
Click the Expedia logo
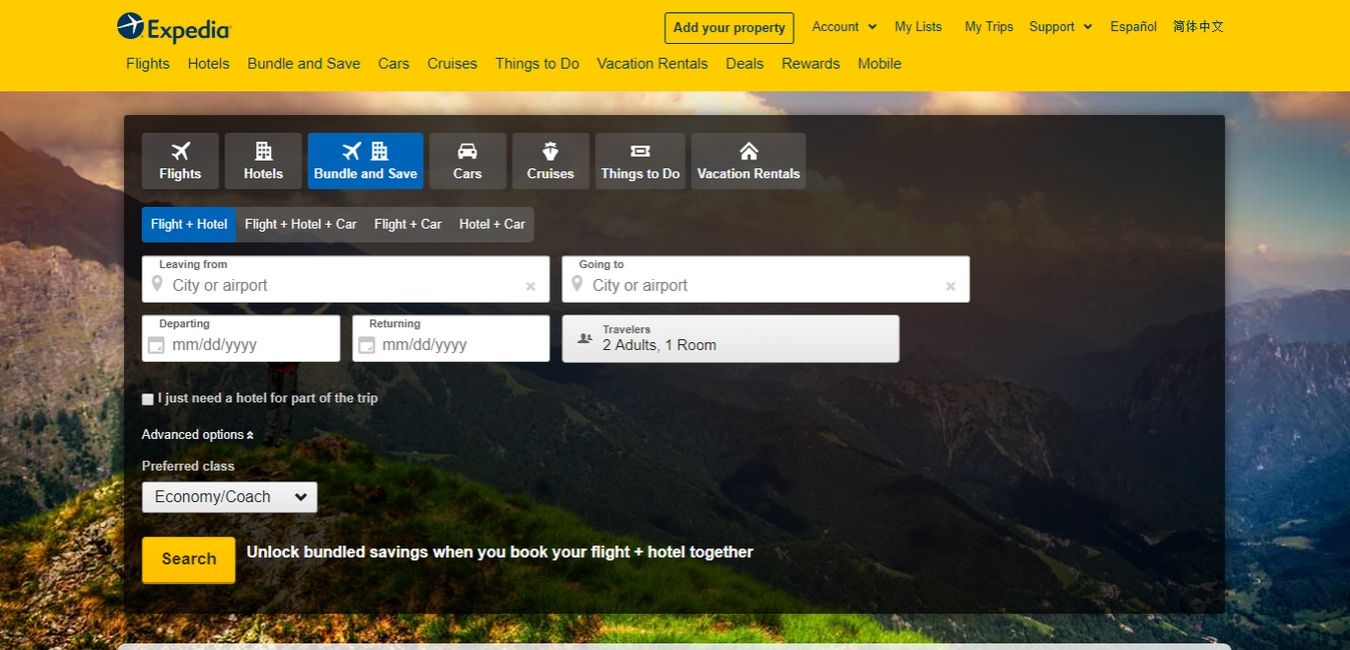[x=174, y=28]
